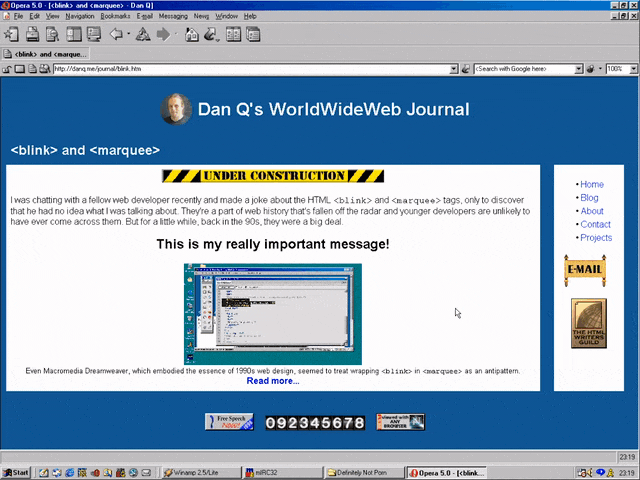The image size is (640, 480).
Task: Open the Navigation menu
Action: tap(79, 16)
